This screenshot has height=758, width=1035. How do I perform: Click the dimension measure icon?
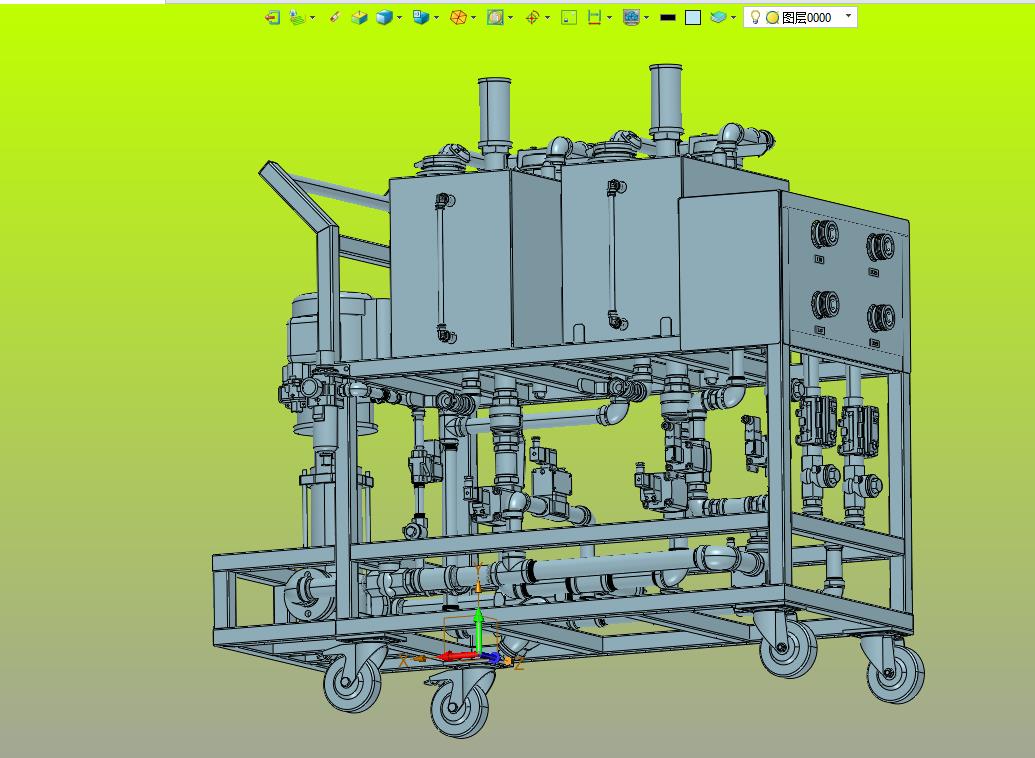(x=594, y=18)
